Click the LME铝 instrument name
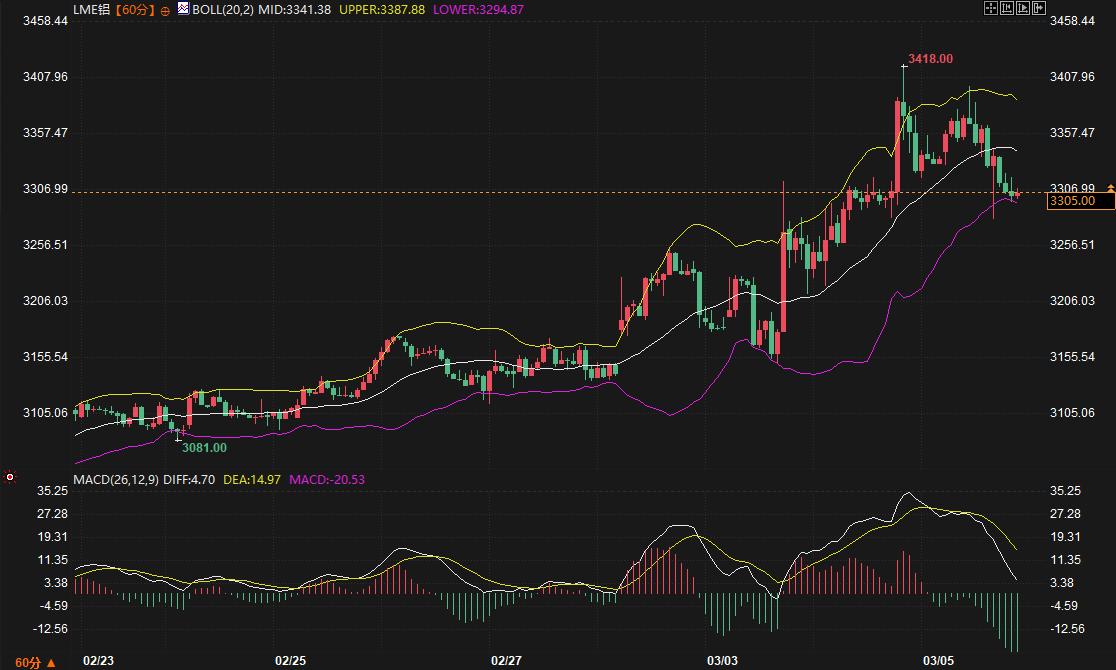 pyautogui.click(x=92, y=9)
